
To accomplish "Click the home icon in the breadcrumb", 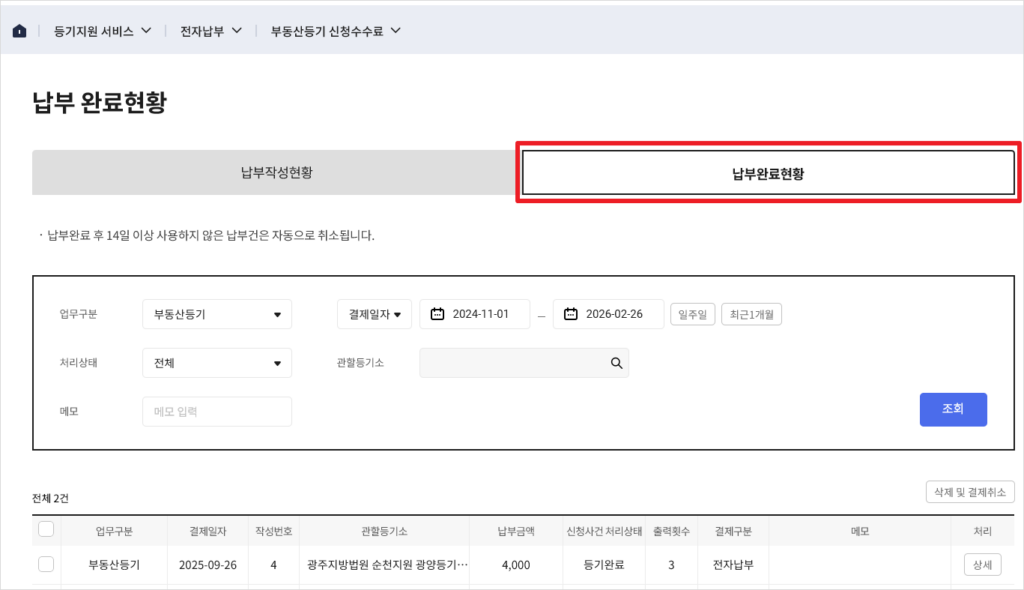I will [19, 29].
